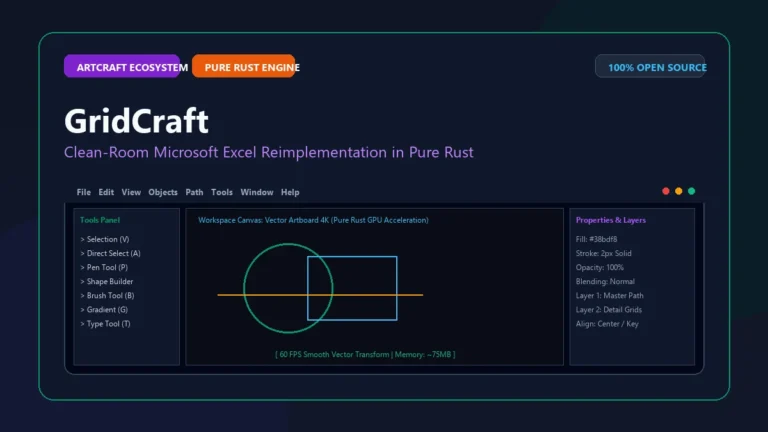Screen dimensions: 768x432
Task: Select the Direct Select (A) tool
Action: click(x=110, y=254)
